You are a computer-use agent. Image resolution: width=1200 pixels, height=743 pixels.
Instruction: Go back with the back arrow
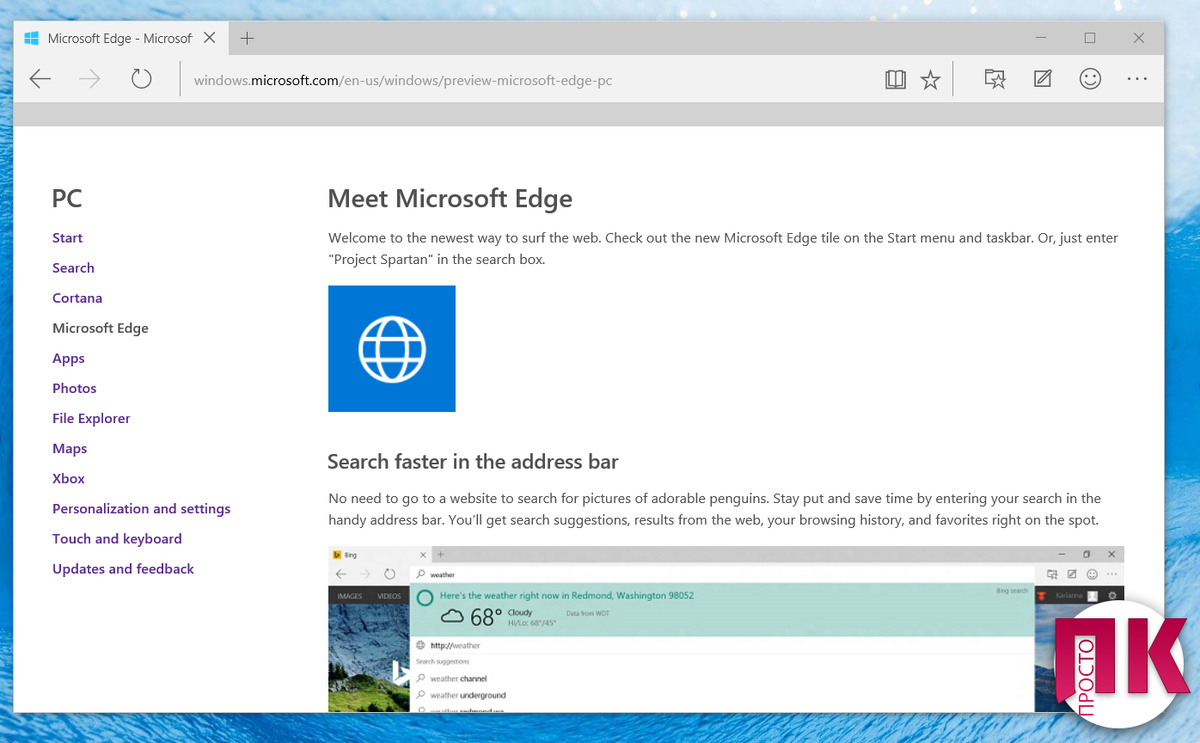coord(40,79)
